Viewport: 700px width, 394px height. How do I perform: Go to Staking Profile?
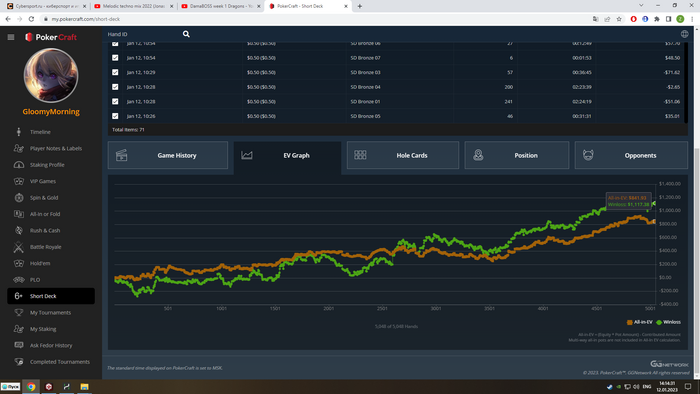tap(47, 165)
